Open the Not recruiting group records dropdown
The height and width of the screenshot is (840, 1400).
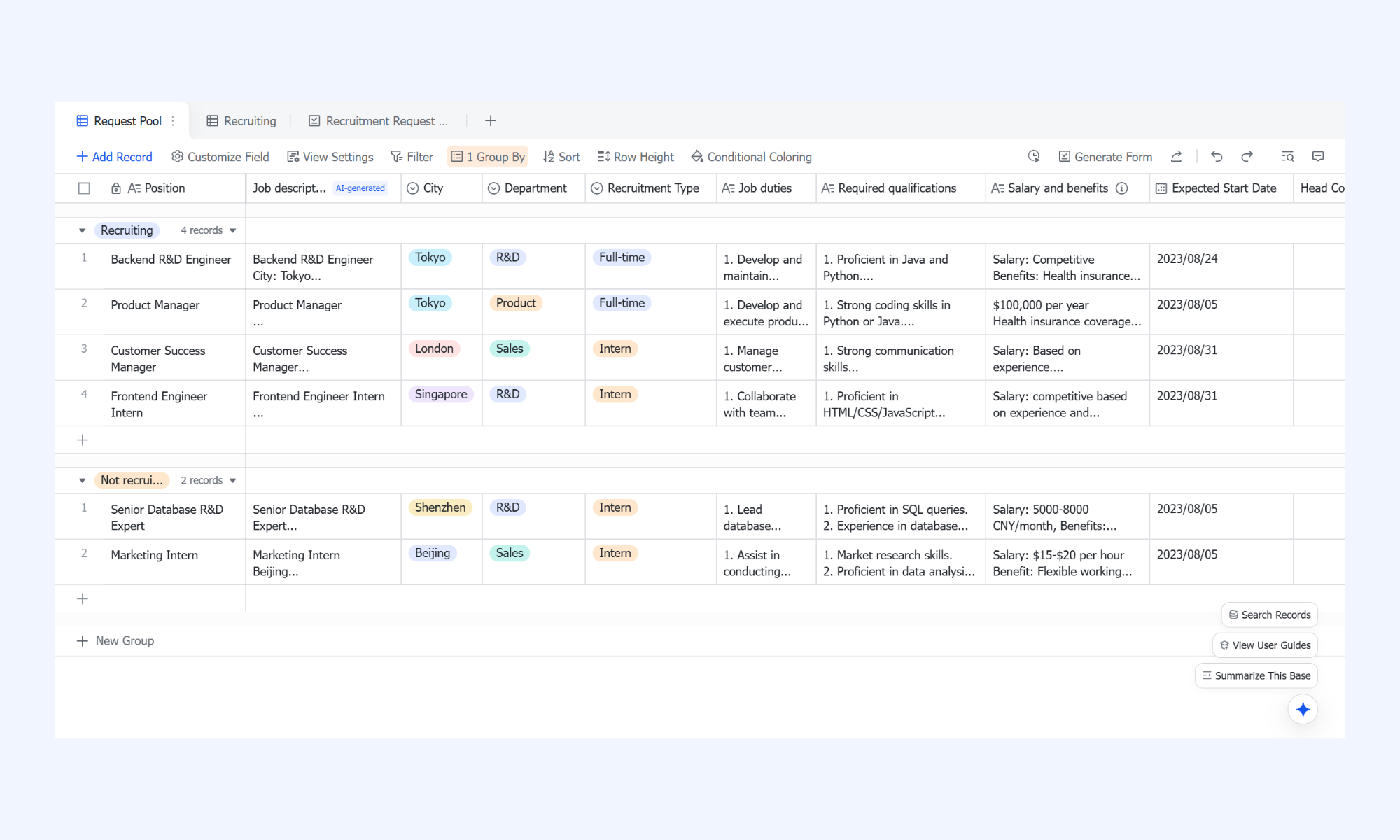point(233,480)
